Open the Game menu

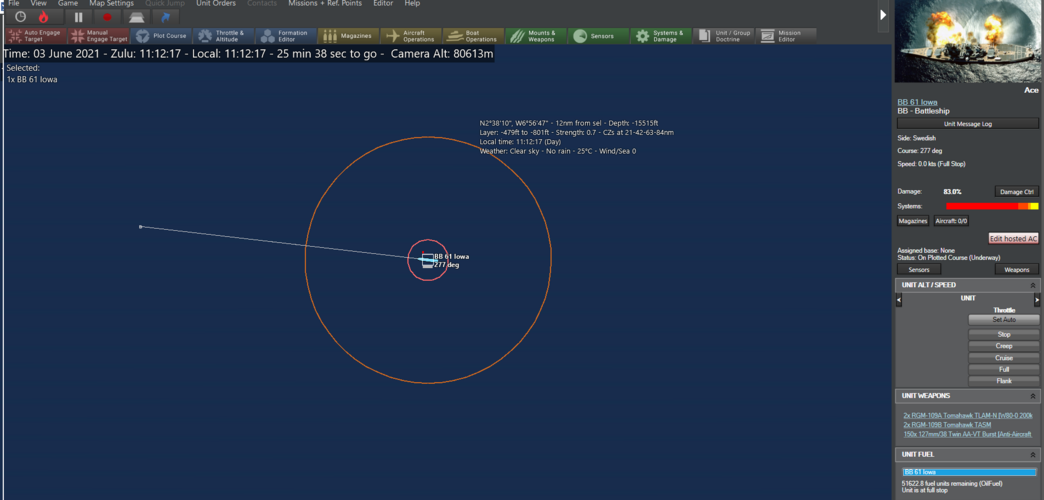pyautogui.click(x=67, y=3)
